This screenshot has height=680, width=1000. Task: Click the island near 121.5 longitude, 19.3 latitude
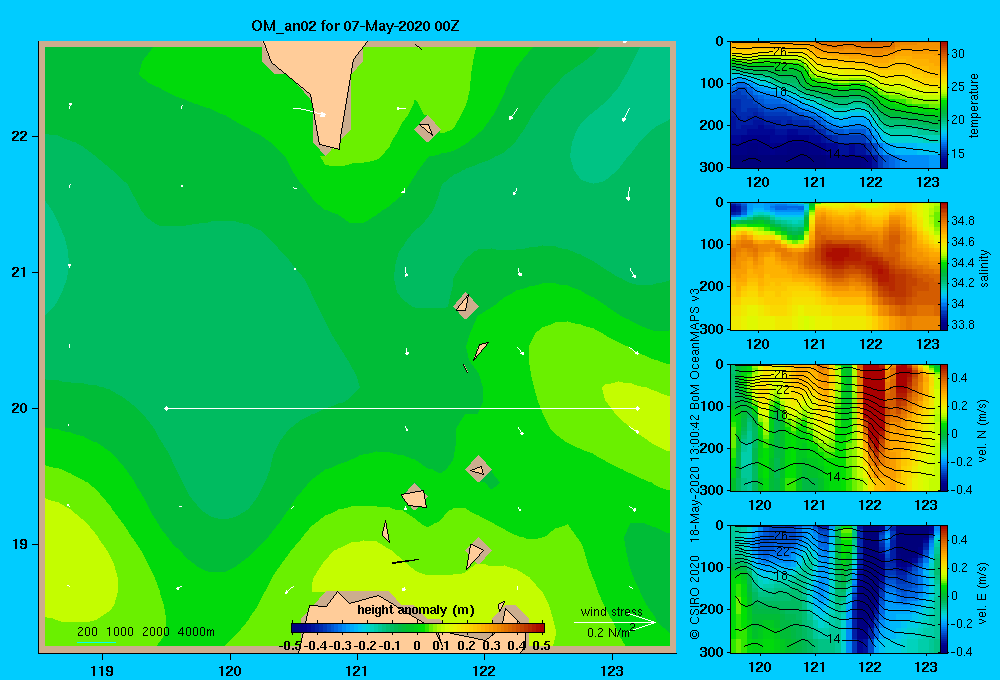(415, 497)
